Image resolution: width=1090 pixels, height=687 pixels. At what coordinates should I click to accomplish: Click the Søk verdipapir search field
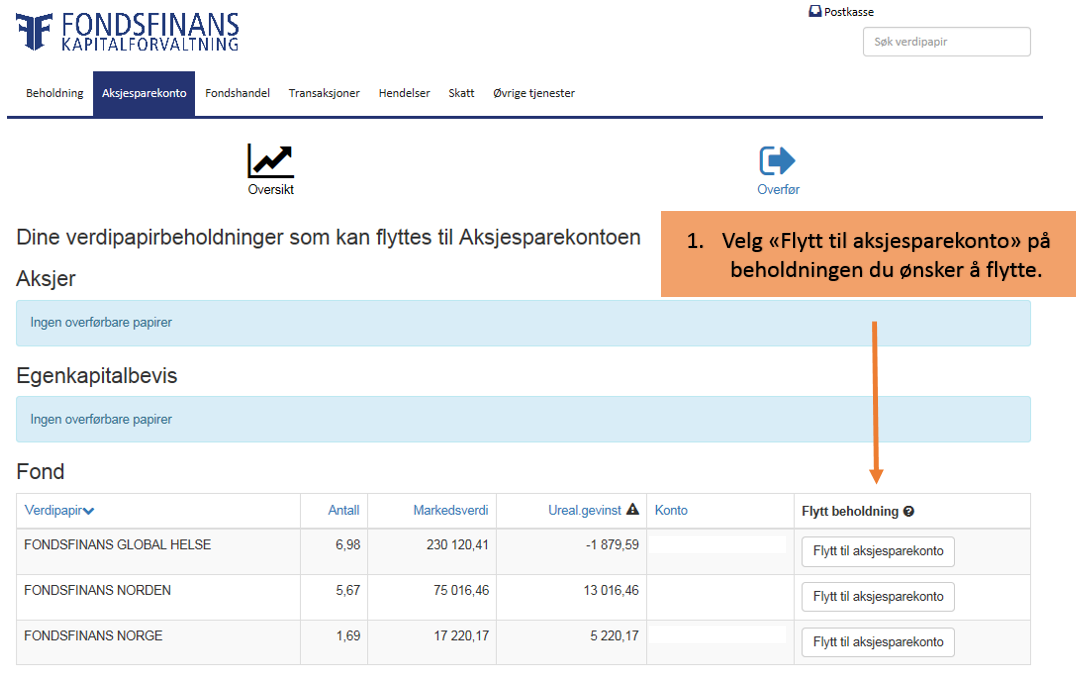click(x=946, y=42)
